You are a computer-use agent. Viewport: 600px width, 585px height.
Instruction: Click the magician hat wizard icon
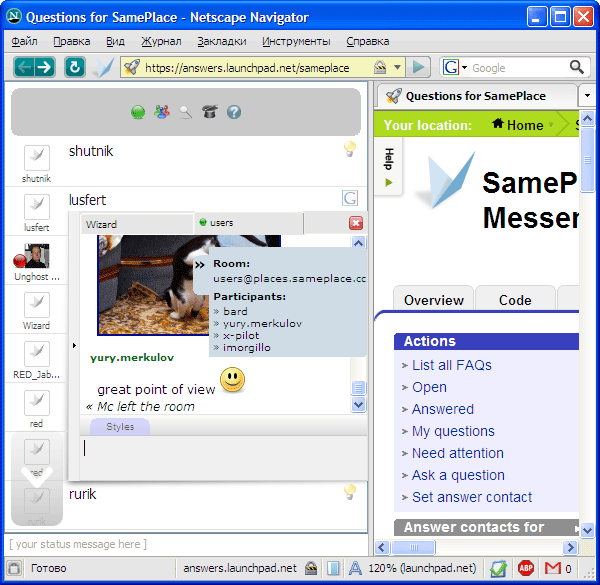(210, 111)
